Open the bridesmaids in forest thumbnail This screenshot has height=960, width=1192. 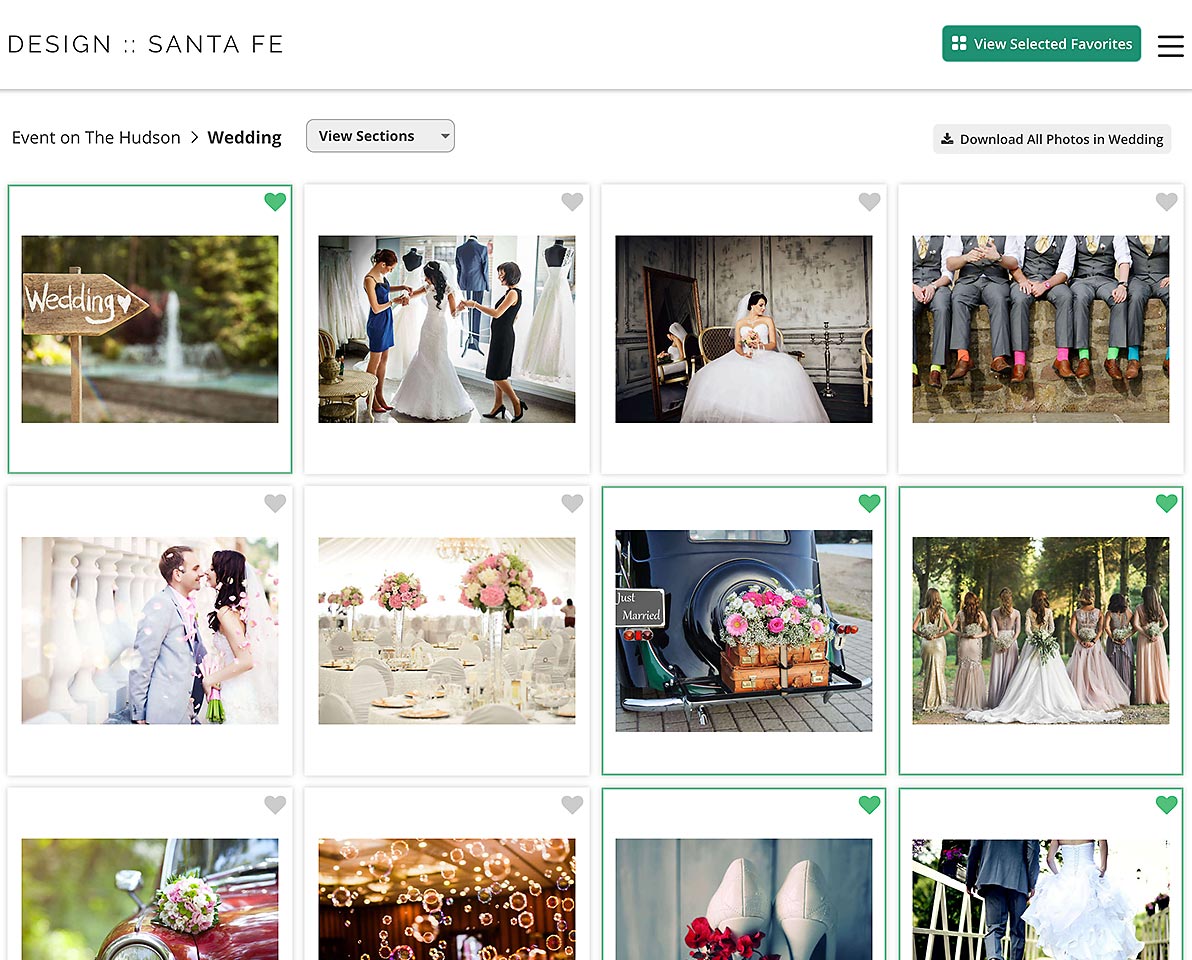coord(1041,631)
